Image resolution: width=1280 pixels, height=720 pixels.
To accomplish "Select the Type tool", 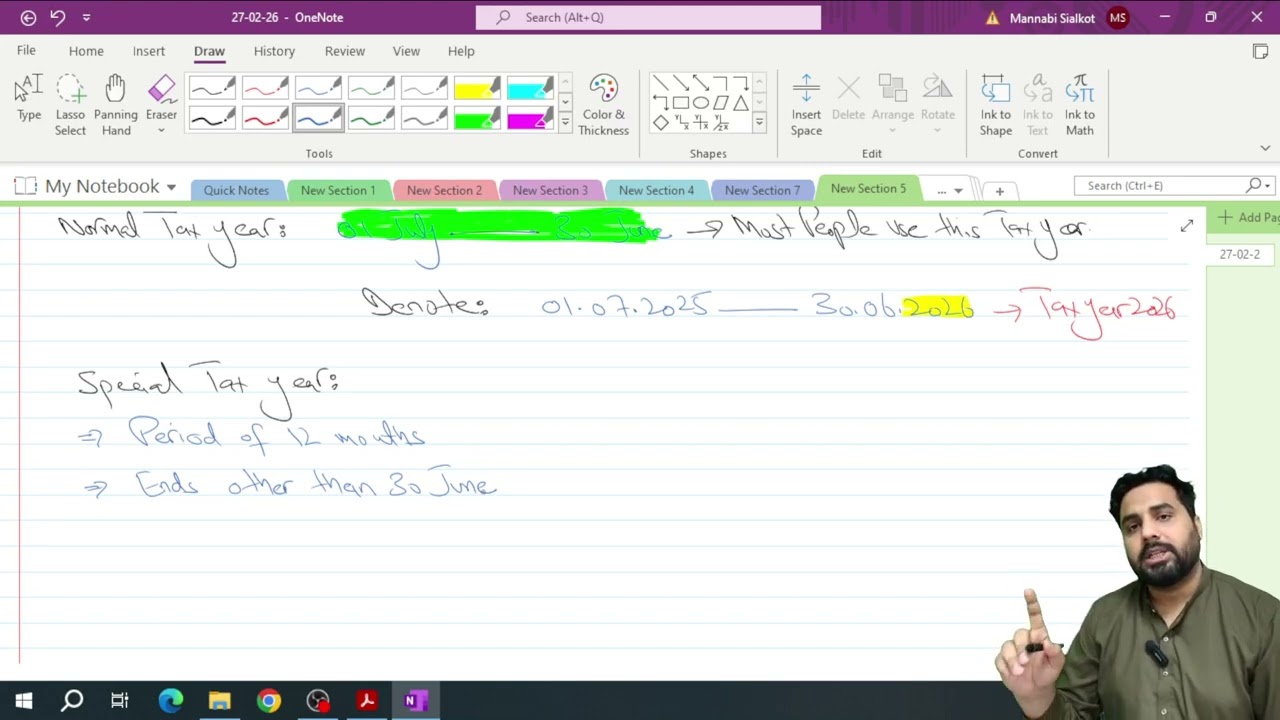I will click(x=29, y=98).
